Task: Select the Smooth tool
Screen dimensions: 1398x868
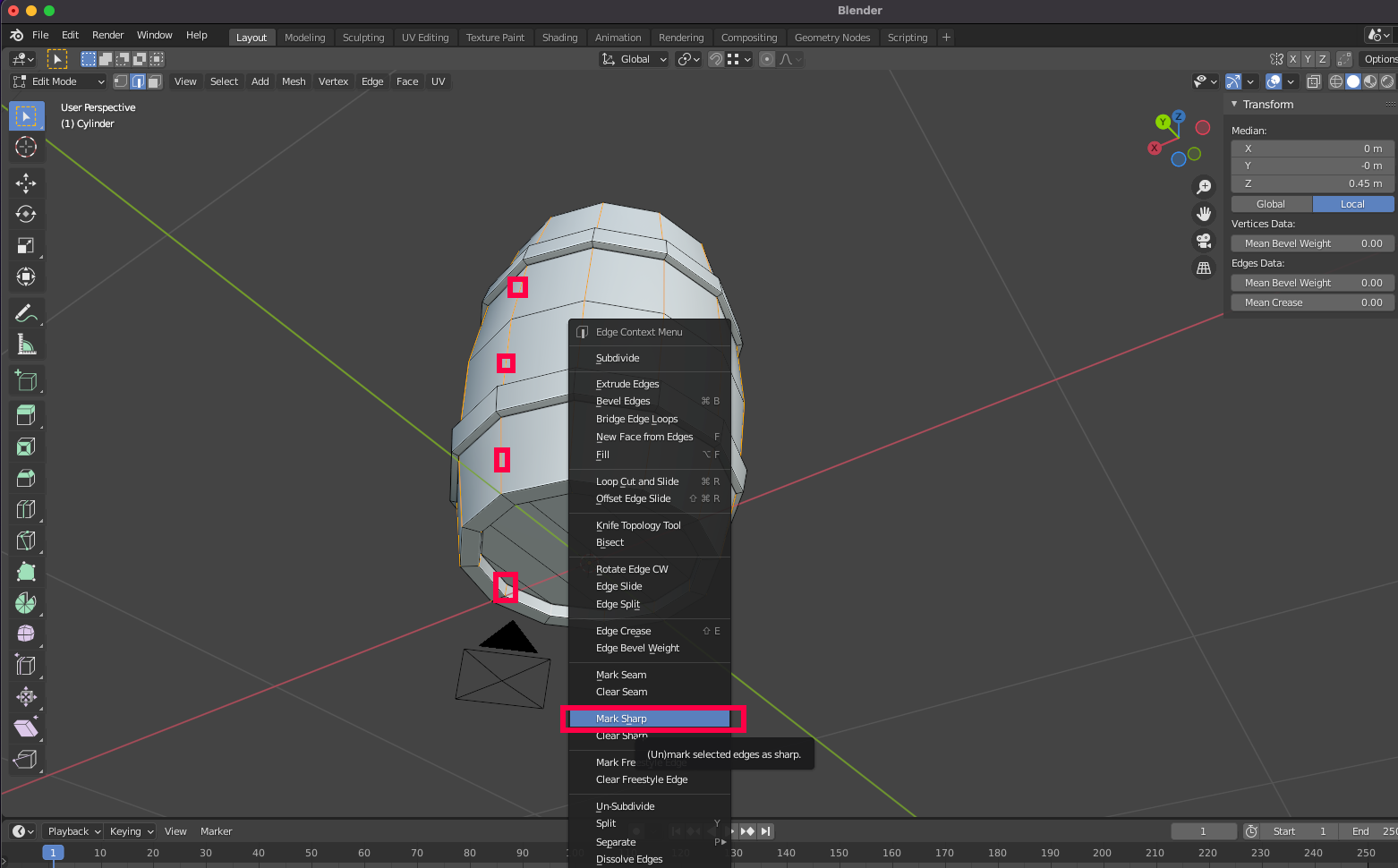Action: (26, 634)
